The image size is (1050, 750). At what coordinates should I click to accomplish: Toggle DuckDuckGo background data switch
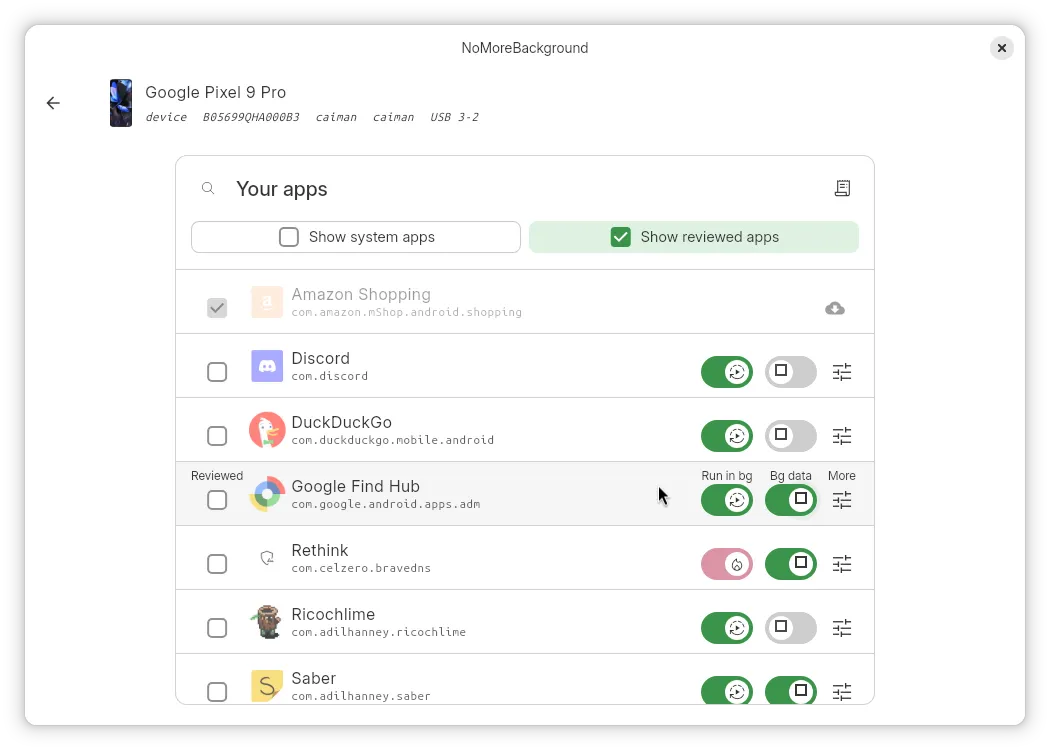pyautogui.click(x=791, y=436)
